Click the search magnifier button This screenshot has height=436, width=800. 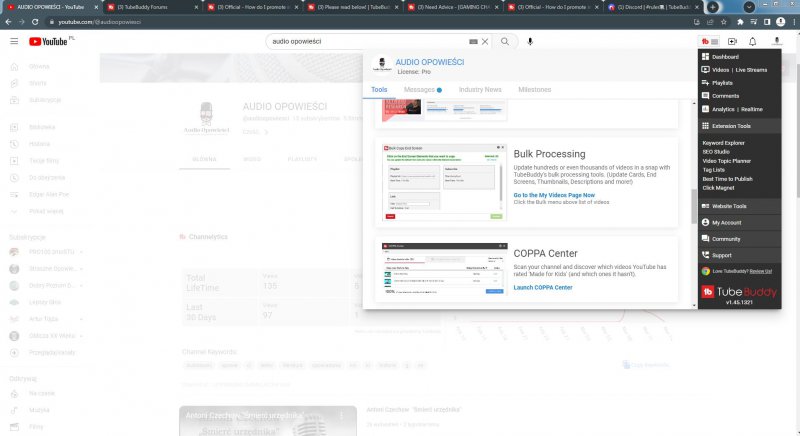pos(505,41)
